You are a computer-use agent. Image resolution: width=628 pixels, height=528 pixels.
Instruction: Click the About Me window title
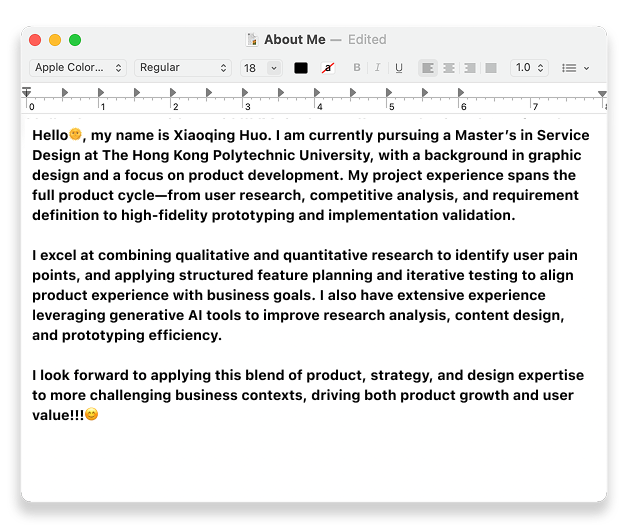(x=295, y=40)
